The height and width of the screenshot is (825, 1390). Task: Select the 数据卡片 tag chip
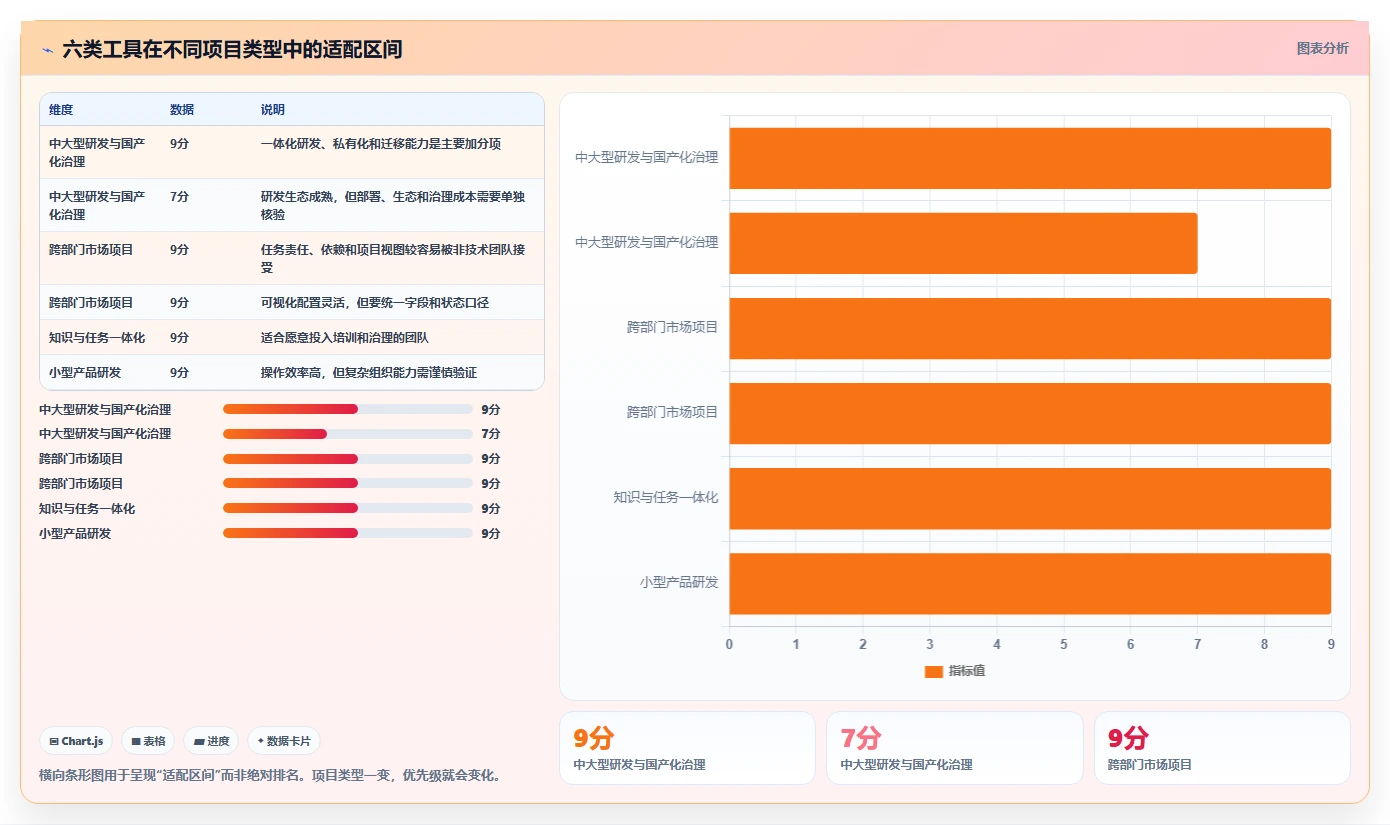284,741
